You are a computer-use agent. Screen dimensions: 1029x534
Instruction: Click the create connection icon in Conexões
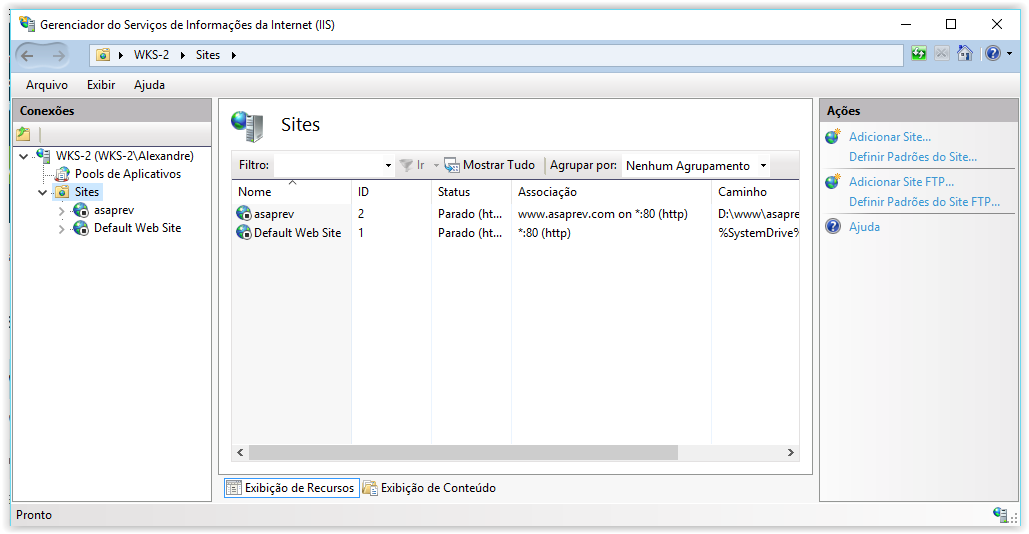(24, 134)
